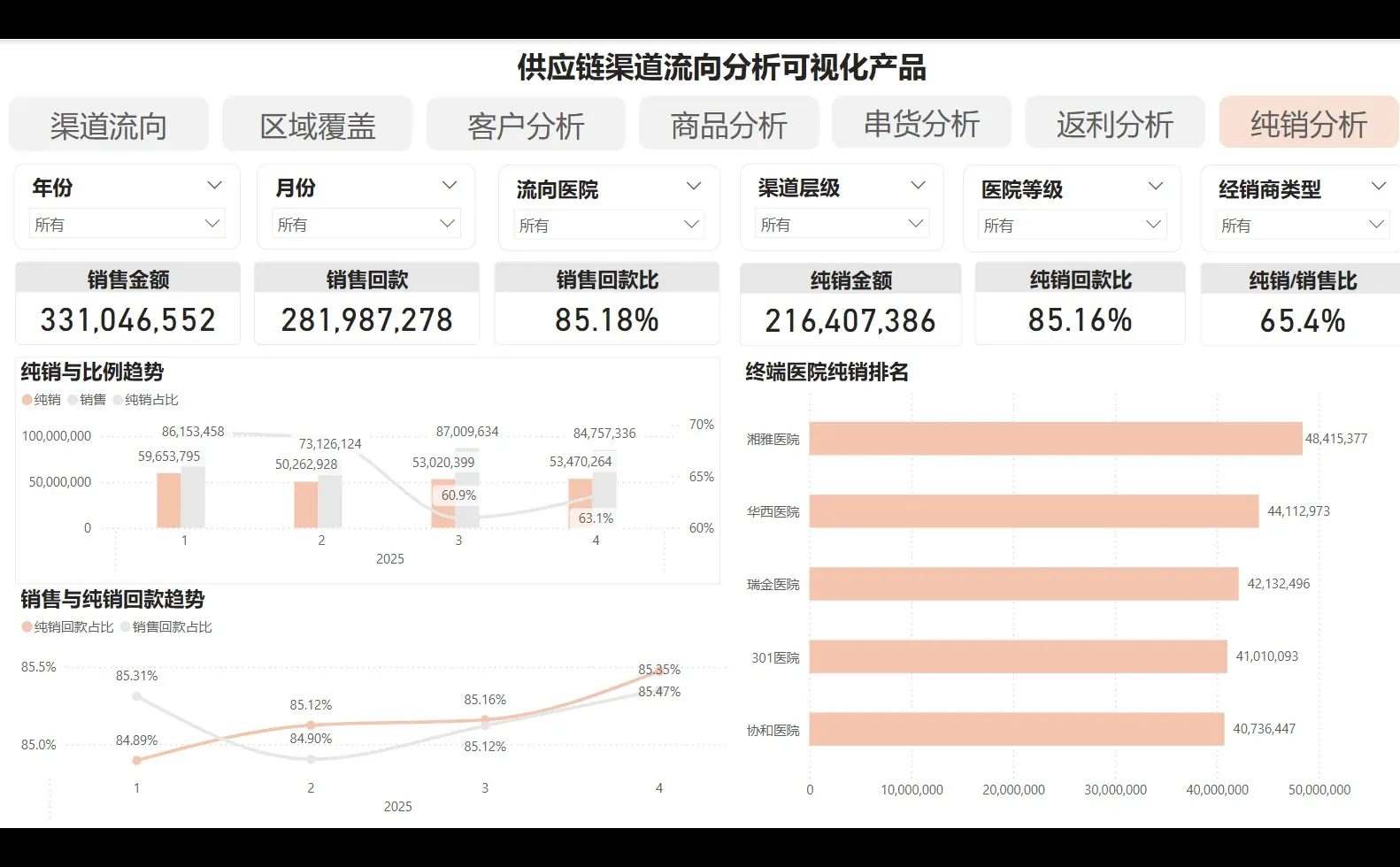
Task: Open the 经销商类型 所有 dropdown
Action: coord(1303,225)
